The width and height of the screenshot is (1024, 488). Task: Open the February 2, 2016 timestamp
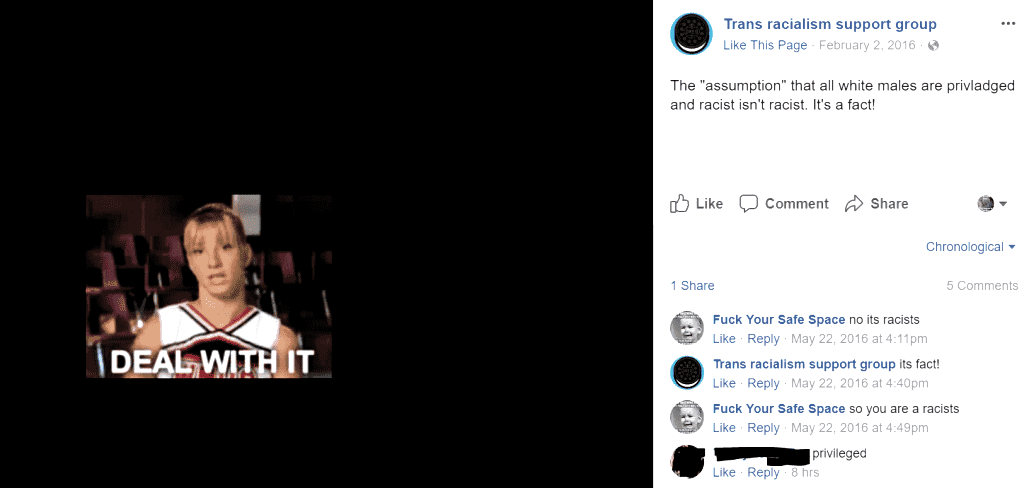coord(867,45)
